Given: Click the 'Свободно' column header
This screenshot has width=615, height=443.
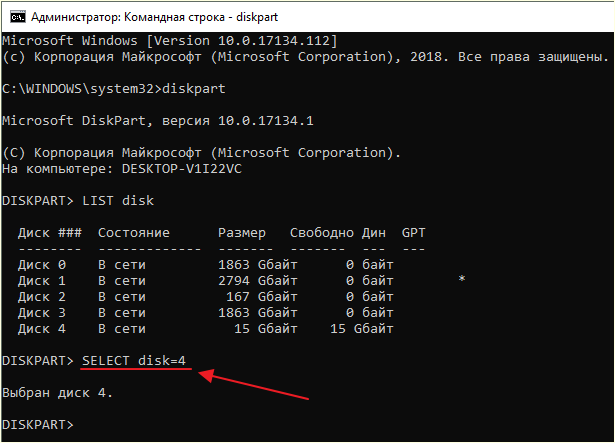Looking at the screenshot, I should 322,233.
